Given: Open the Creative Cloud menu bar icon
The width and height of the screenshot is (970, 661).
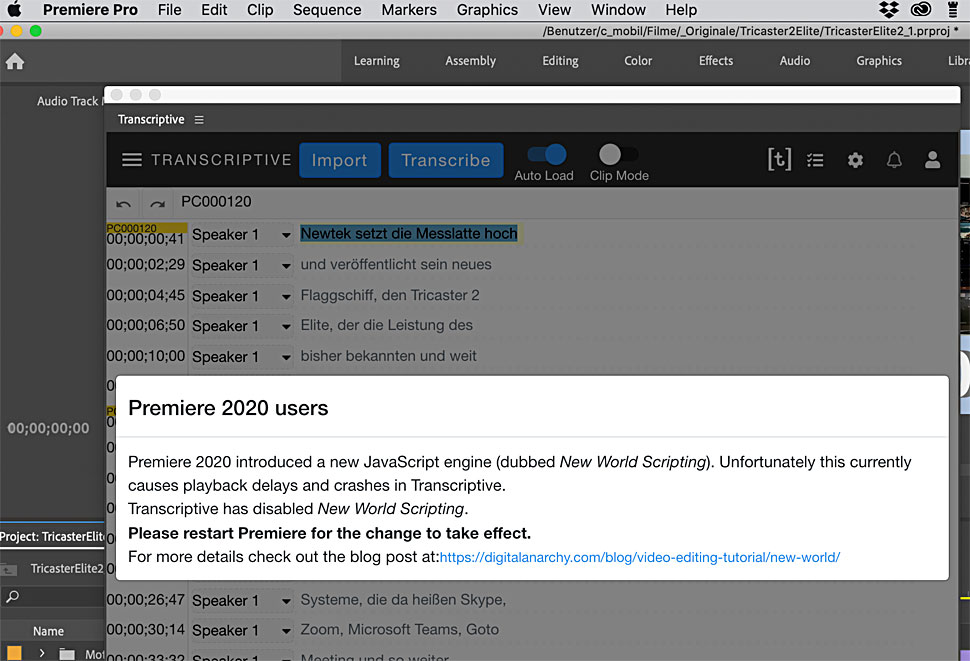Looking at the screenshot, I should coord(921,9).
